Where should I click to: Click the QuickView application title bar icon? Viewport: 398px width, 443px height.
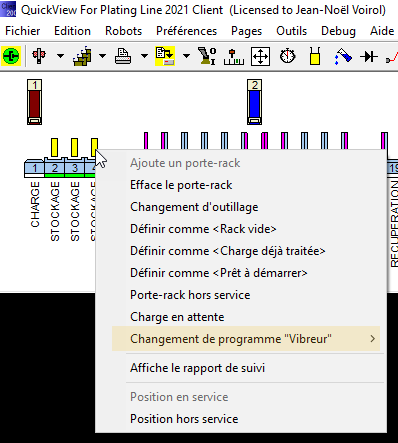point(8,9)
